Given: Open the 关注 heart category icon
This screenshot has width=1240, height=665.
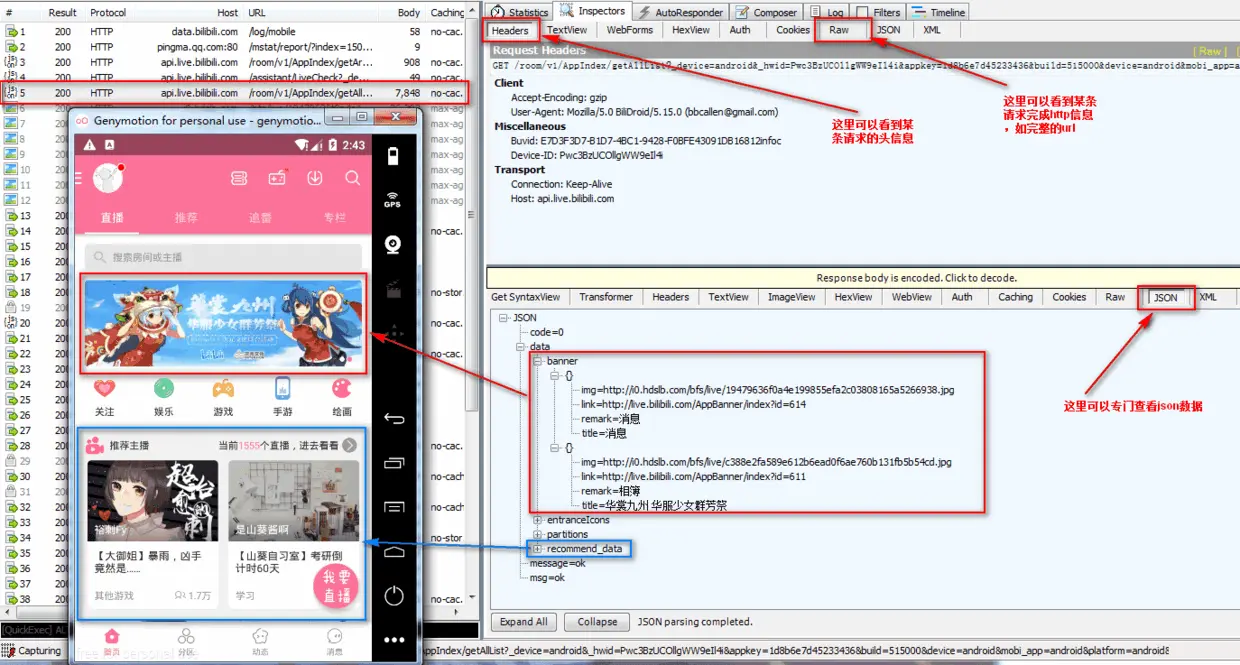Looking at the screenshot, I should coord(104,389).
